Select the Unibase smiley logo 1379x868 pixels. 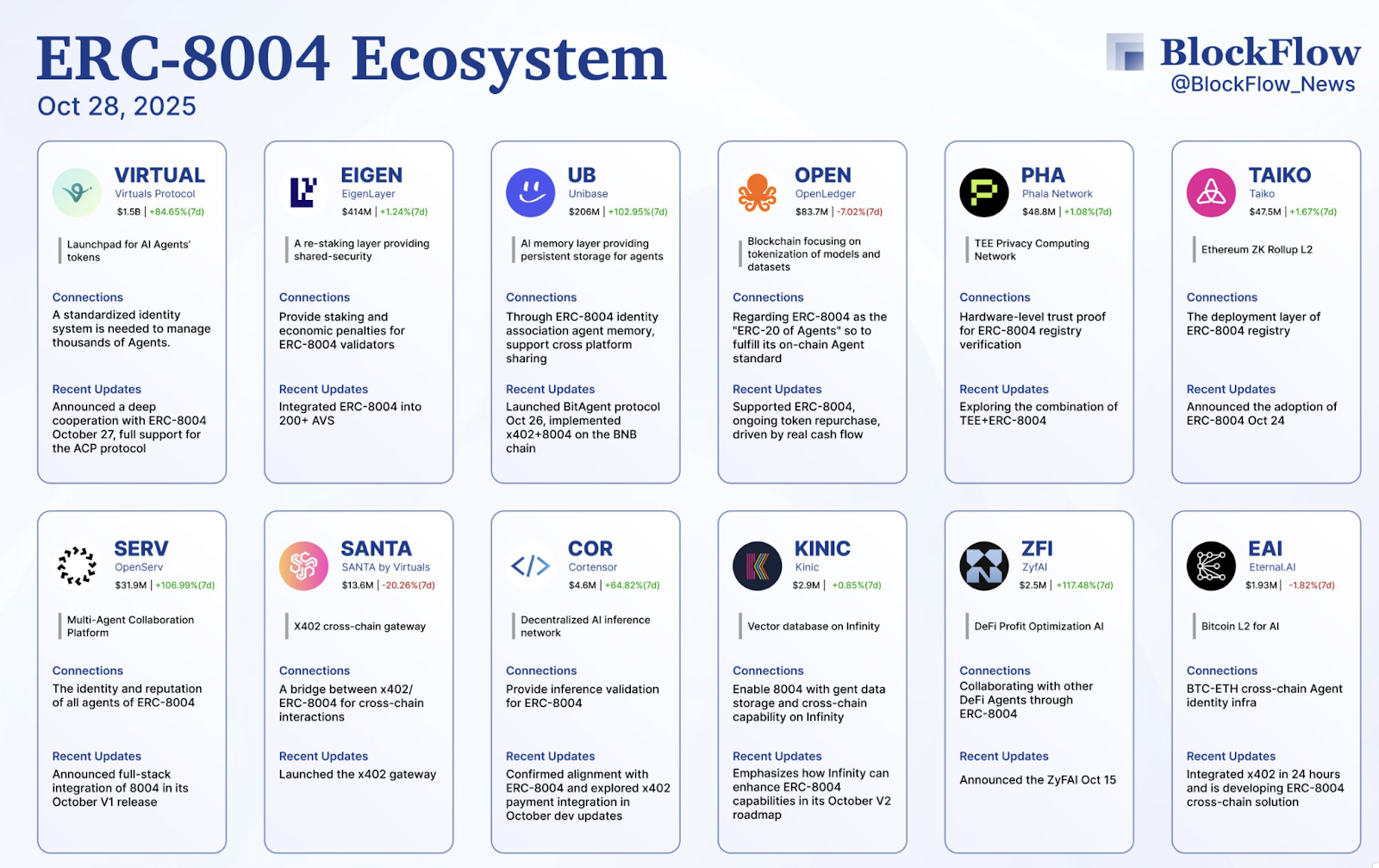pos(530,191)
